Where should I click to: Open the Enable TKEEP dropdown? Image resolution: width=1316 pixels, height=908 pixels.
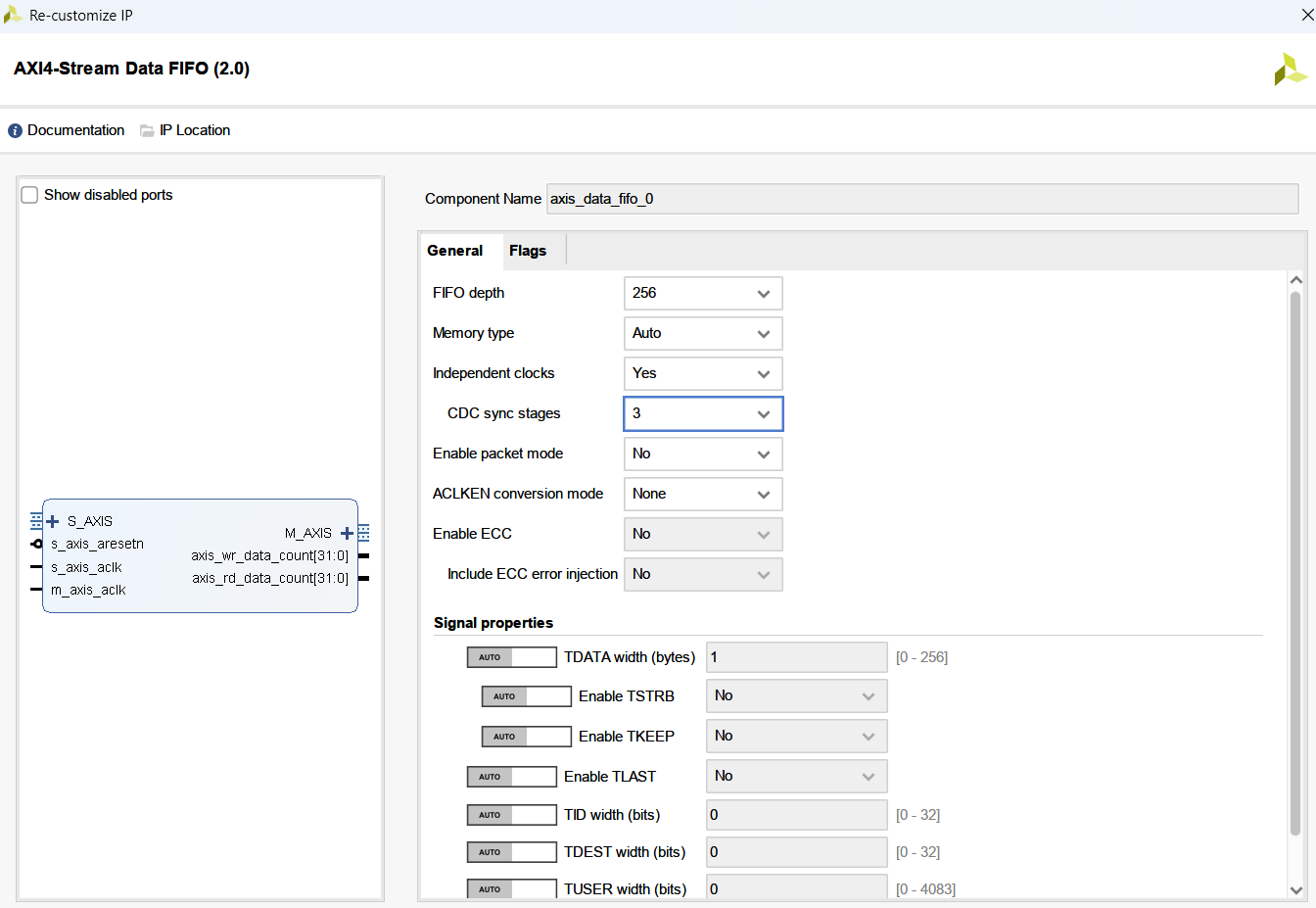click(796, 736)
